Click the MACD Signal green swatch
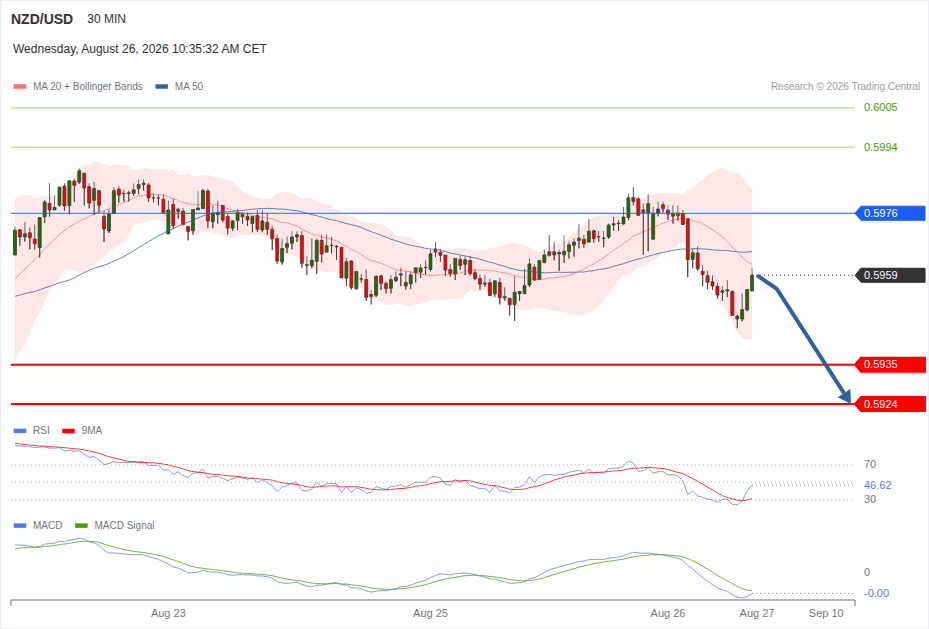Image resolution: width=929 pixels, height=629 pixels. [81, 525]
